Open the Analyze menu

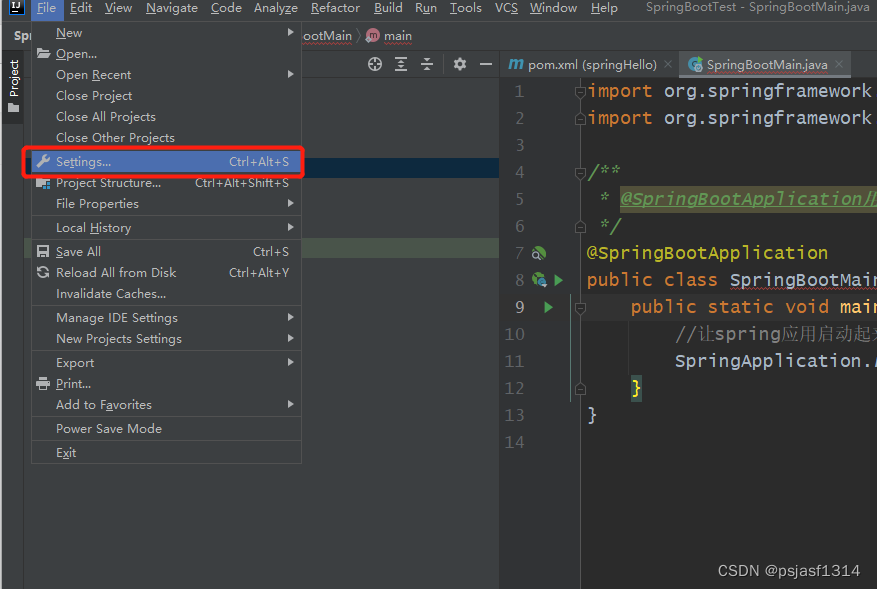point(276,8)
